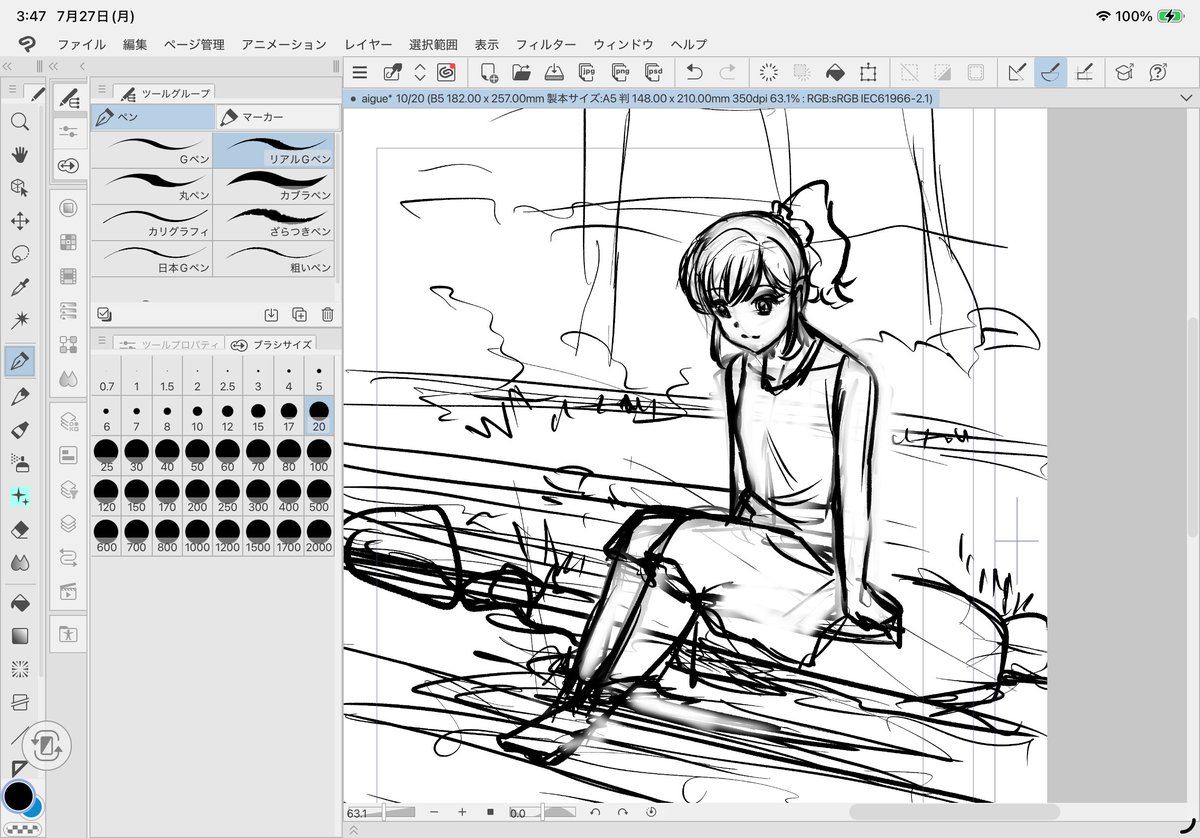The width and height of the screenshot is (1200, 838).
Task: Open the 選択範囲 menu
Action: click(434, 45)
